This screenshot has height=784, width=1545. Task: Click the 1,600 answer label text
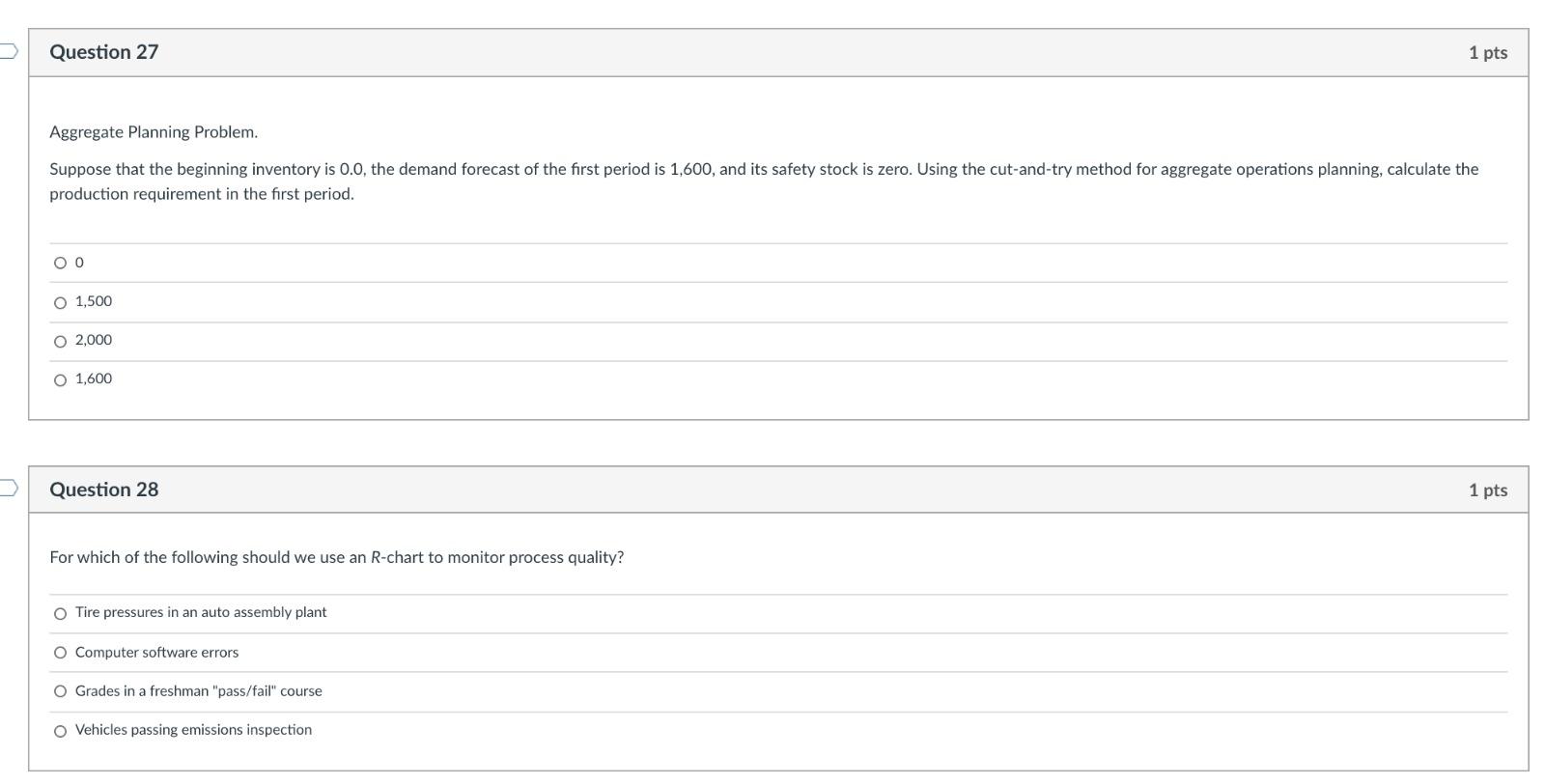pyautogui.click(x=93, y=378)
